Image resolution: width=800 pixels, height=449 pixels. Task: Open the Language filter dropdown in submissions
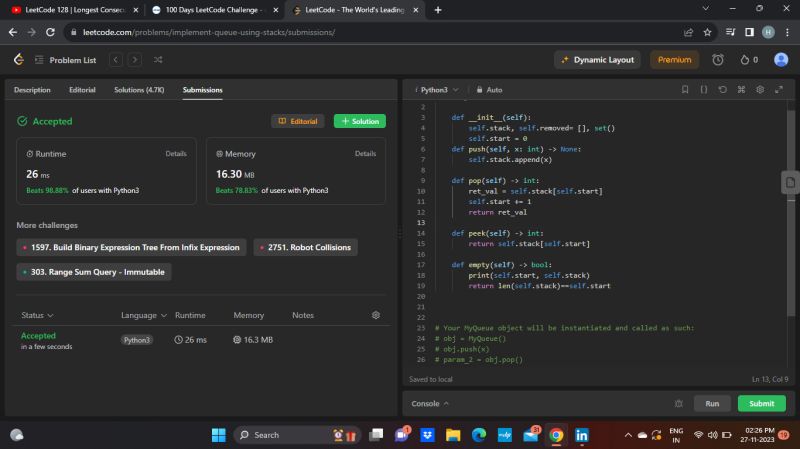(143, 315)
